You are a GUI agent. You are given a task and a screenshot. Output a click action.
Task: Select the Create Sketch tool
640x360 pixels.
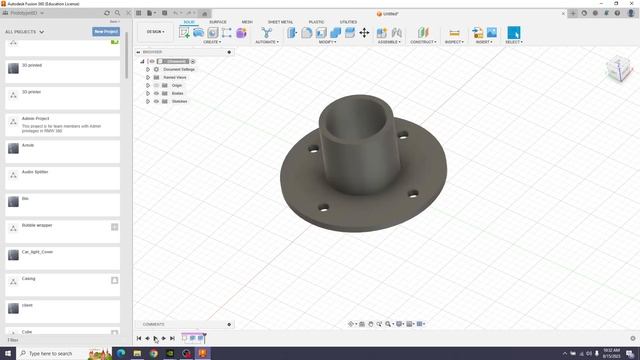184,33
